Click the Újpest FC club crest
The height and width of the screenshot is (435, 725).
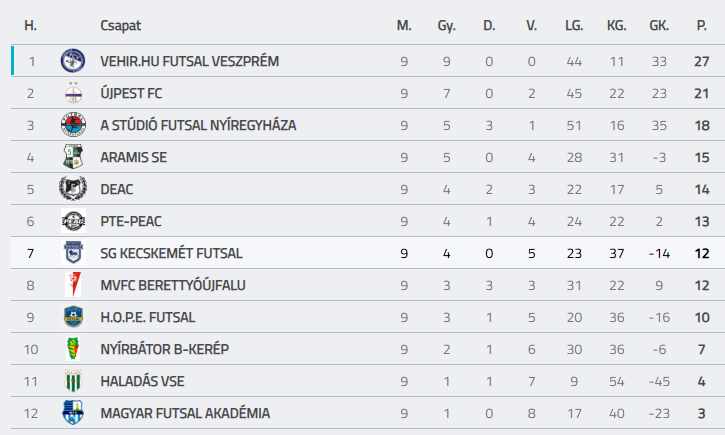[x=73, y=94]
